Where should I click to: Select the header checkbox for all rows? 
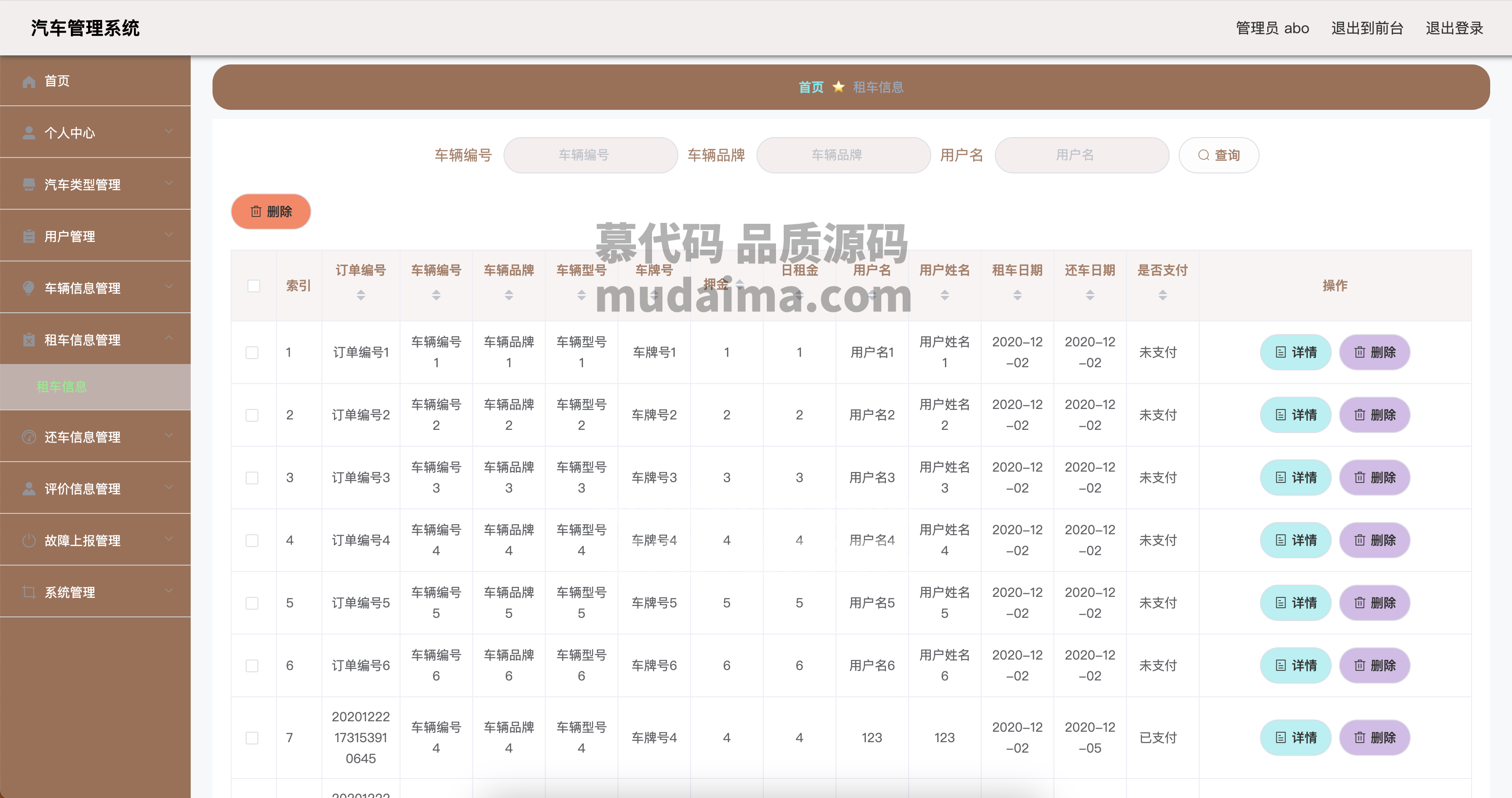[x=253, y=286]
